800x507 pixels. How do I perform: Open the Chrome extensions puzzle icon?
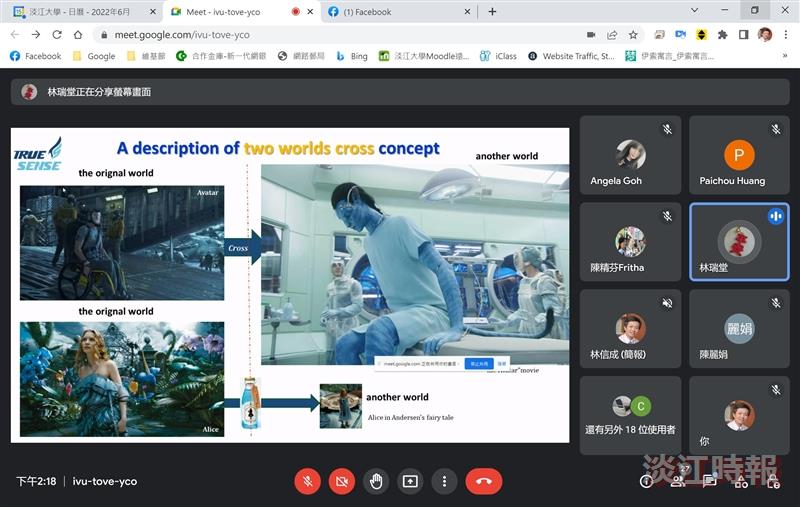pyautogui.click(x=722, y=35)
